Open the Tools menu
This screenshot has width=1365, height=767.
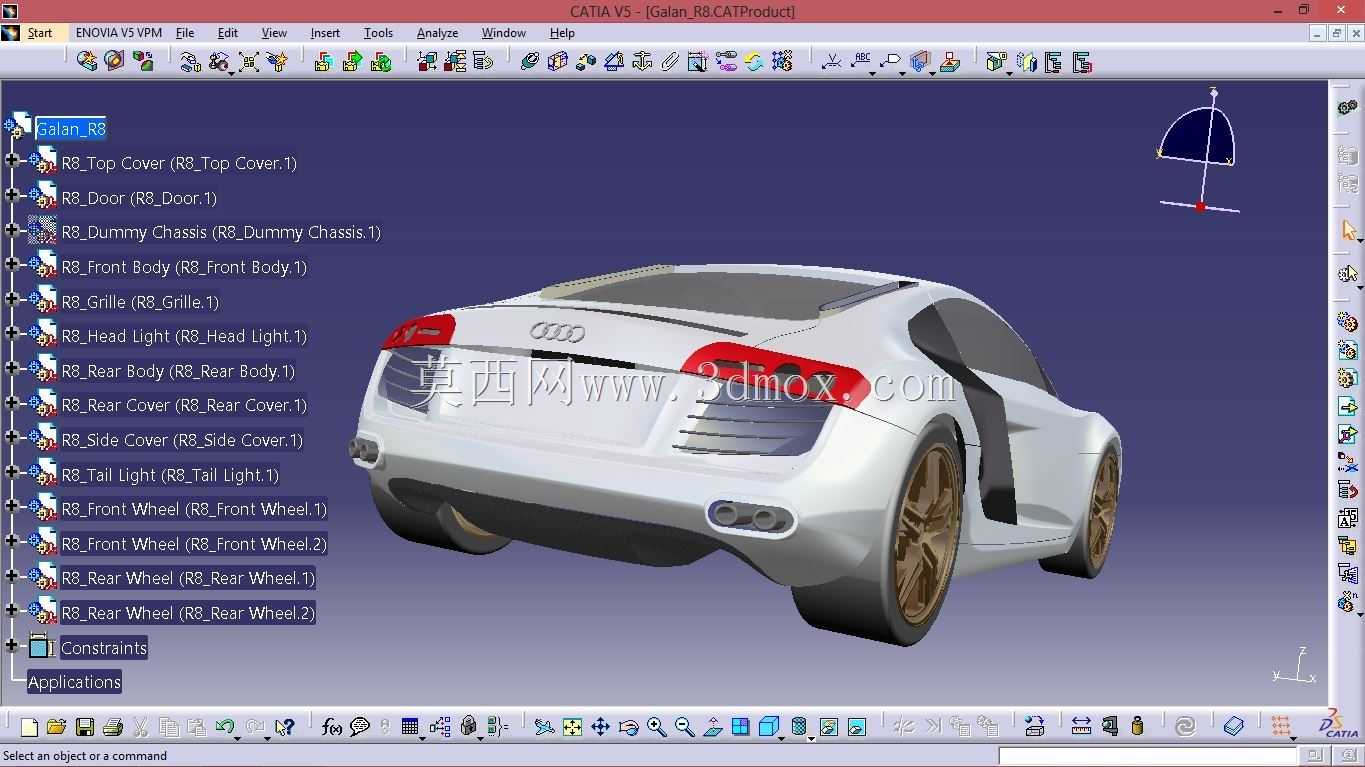pyautogui.click(x=378, y=33)
